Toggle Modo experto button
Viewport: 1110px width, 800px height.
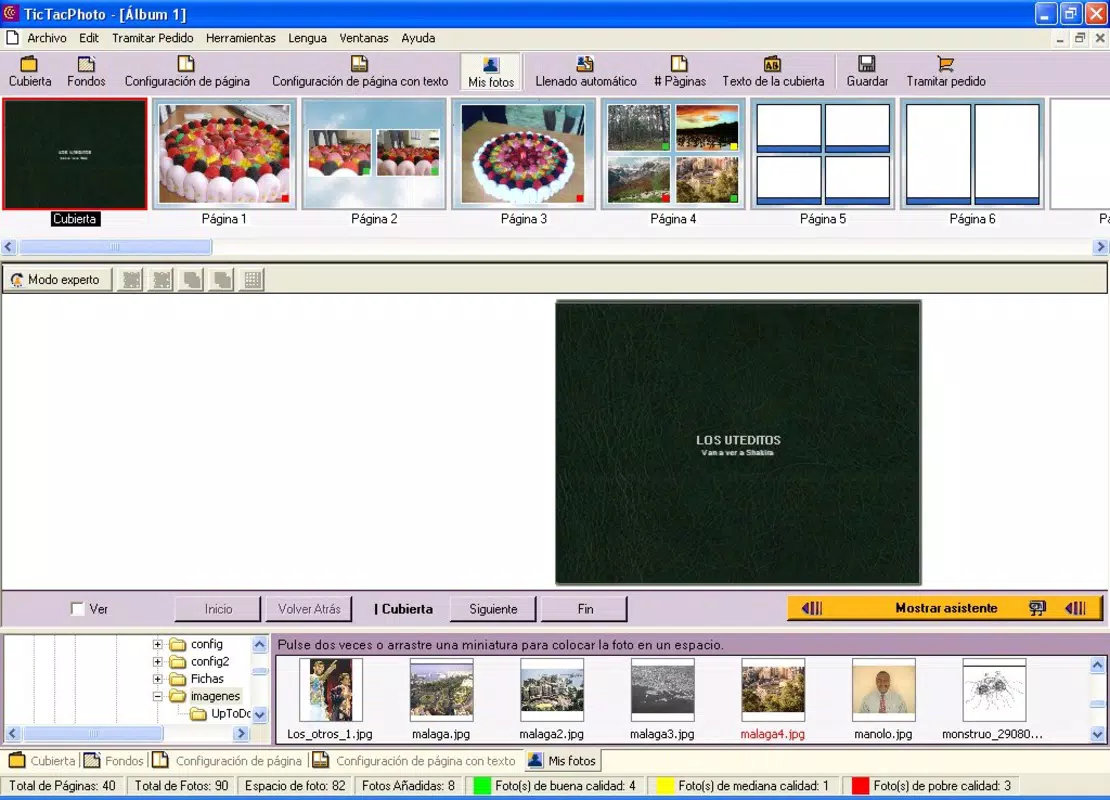click(58, 280)
